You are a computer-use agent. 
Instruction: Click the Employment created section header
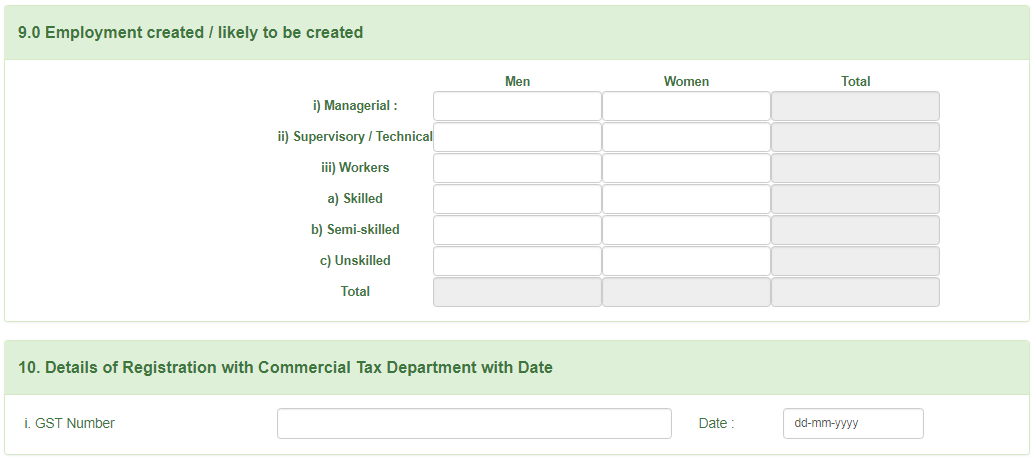(x=191, y=33)
